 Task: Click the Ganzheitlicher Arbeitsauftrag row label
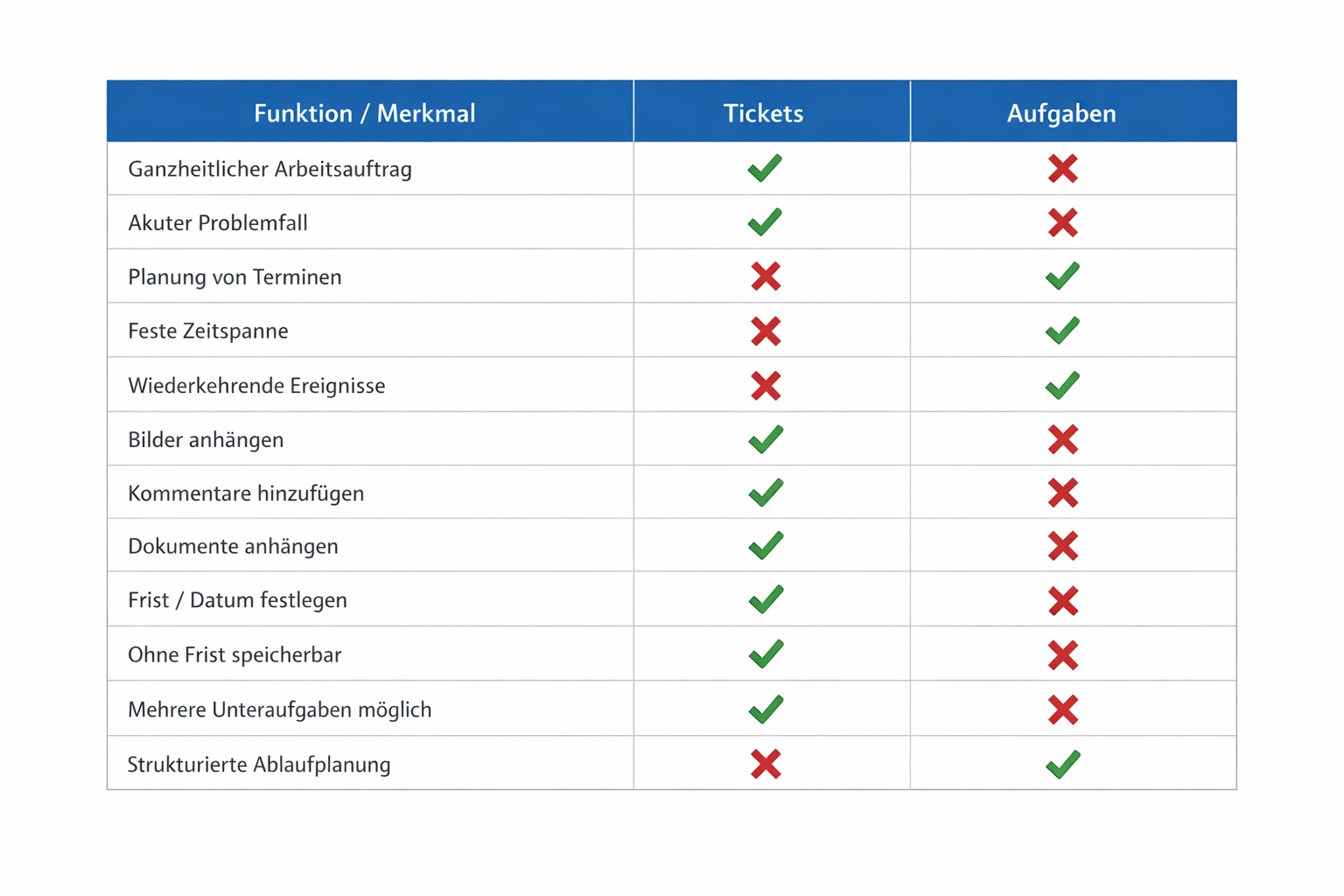pos(269,169)
